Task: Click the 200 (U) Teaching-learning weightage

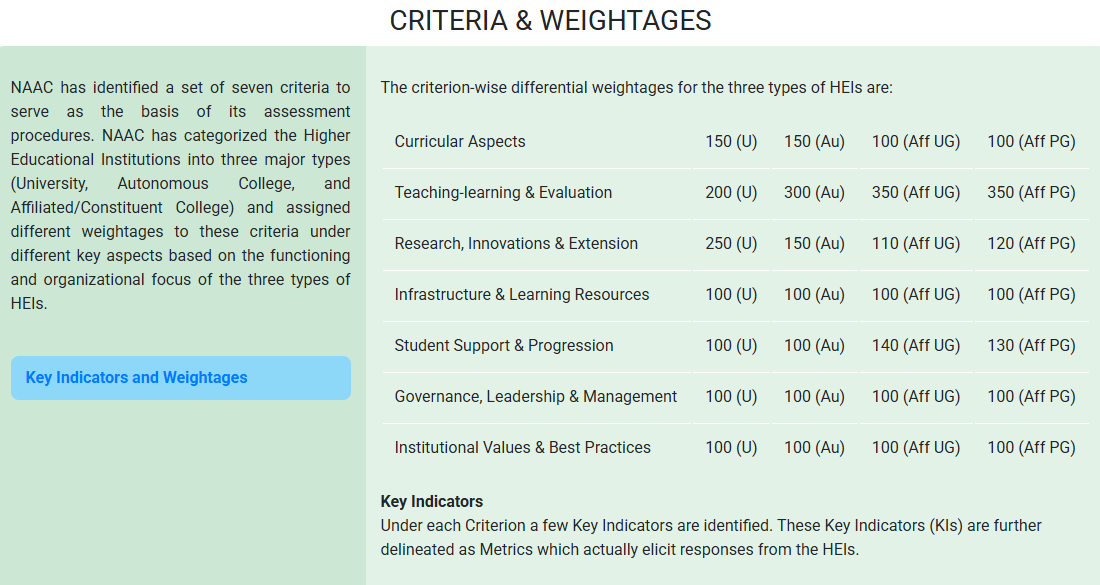Action: click(x=731, y=193)
